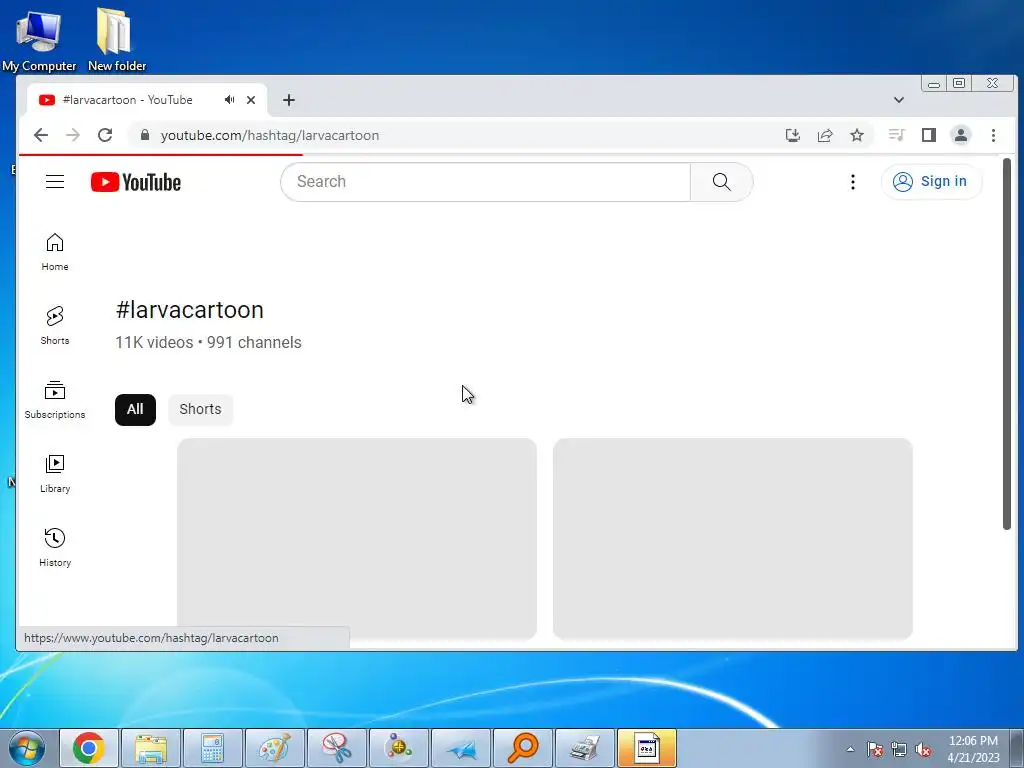View site information lock icon

(x=145, y=135)
